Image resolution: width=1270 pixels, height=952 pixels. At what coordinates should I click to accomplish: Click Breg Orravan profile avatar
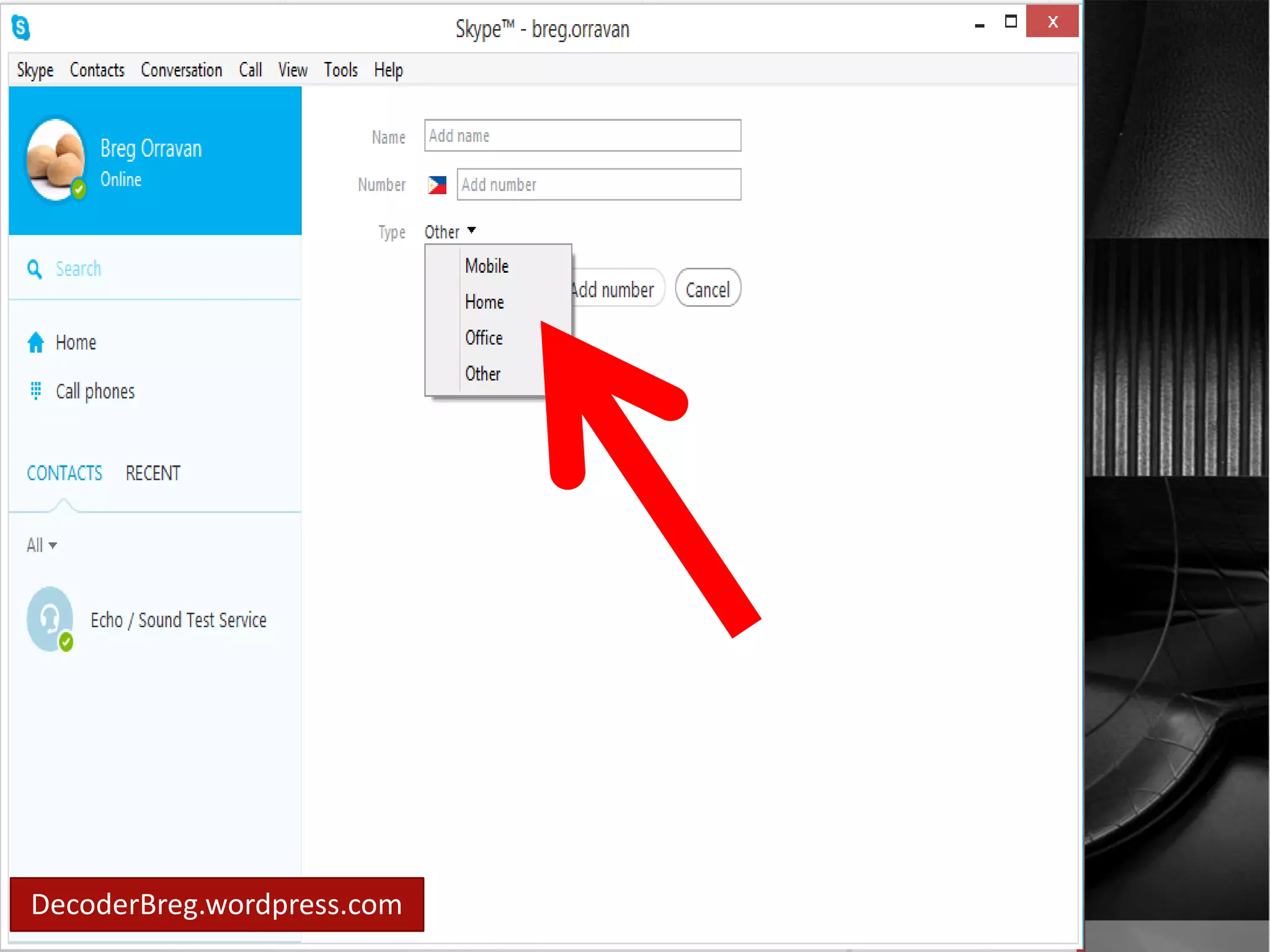tap(55, 159)
